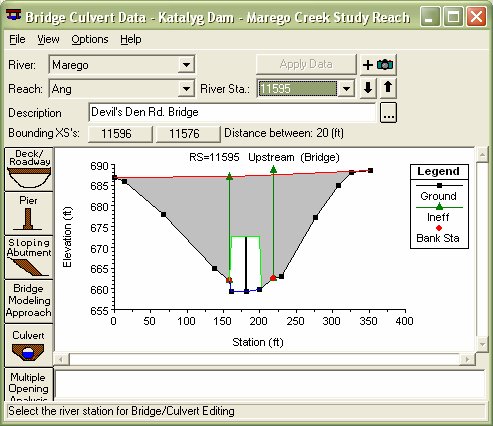493x426 pixels.
Task: Click plot vertical scrollbar down arrow
Action: click(x=482, y=344)
